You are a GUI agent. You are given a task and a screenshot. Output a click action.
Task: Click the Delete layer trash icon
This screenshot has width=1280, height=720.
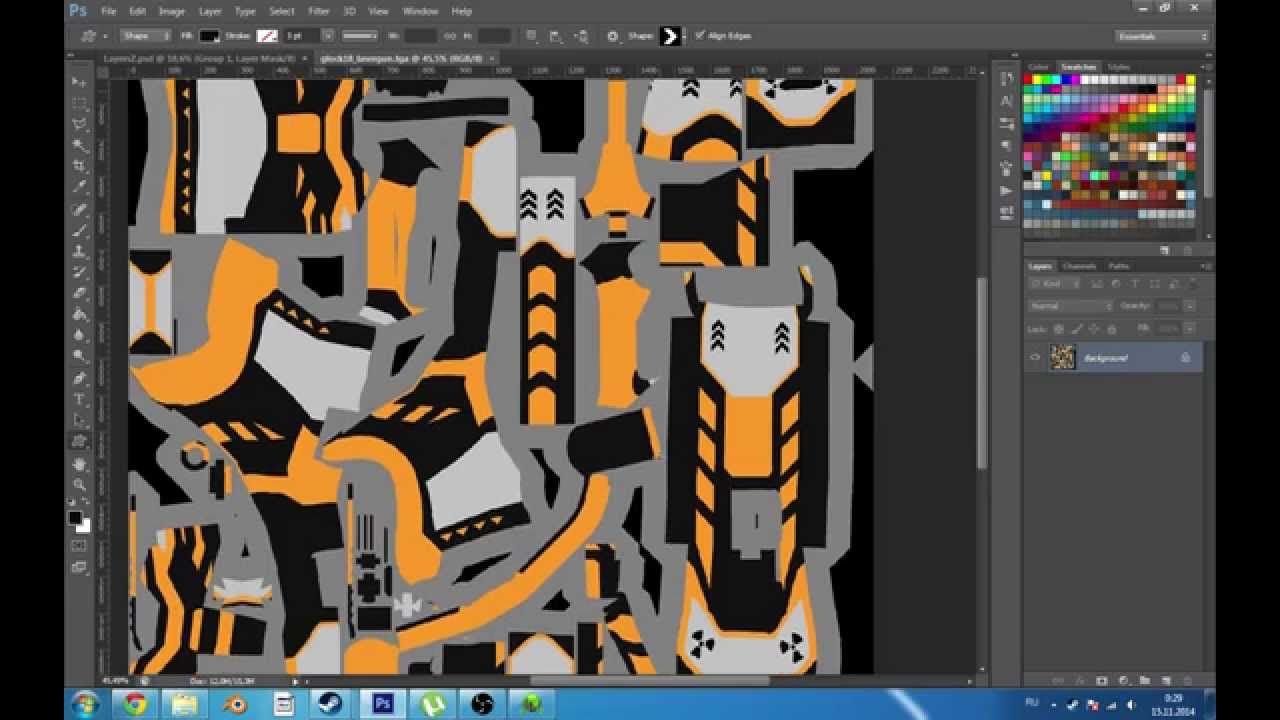[1188, 680]
